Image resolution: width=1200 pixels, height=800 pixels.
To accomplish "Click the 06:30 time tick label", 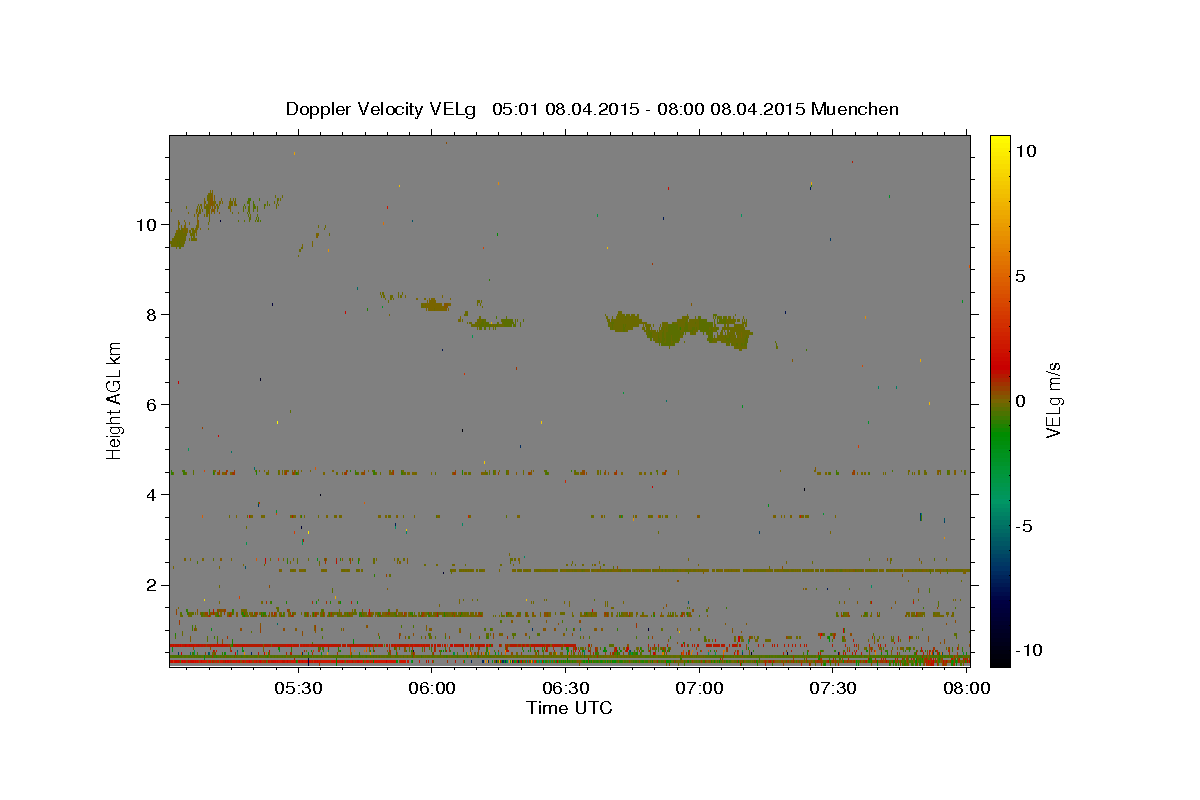I will click(x=566, y=688).
